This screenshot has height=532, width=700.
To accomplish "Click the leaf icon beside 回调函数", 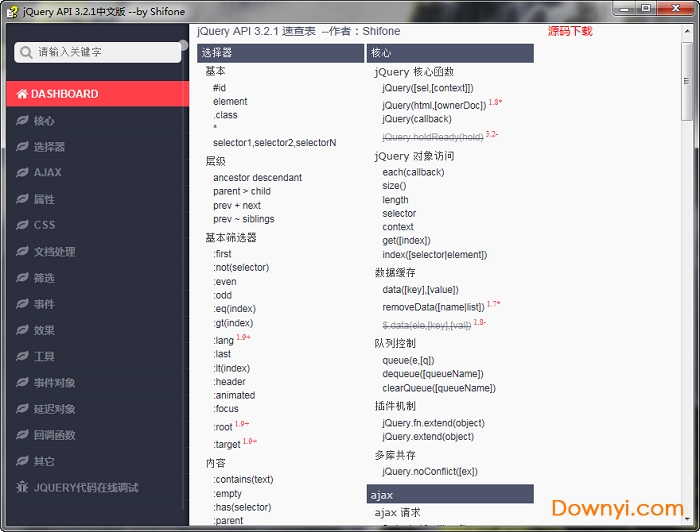I will pos(22,435).
